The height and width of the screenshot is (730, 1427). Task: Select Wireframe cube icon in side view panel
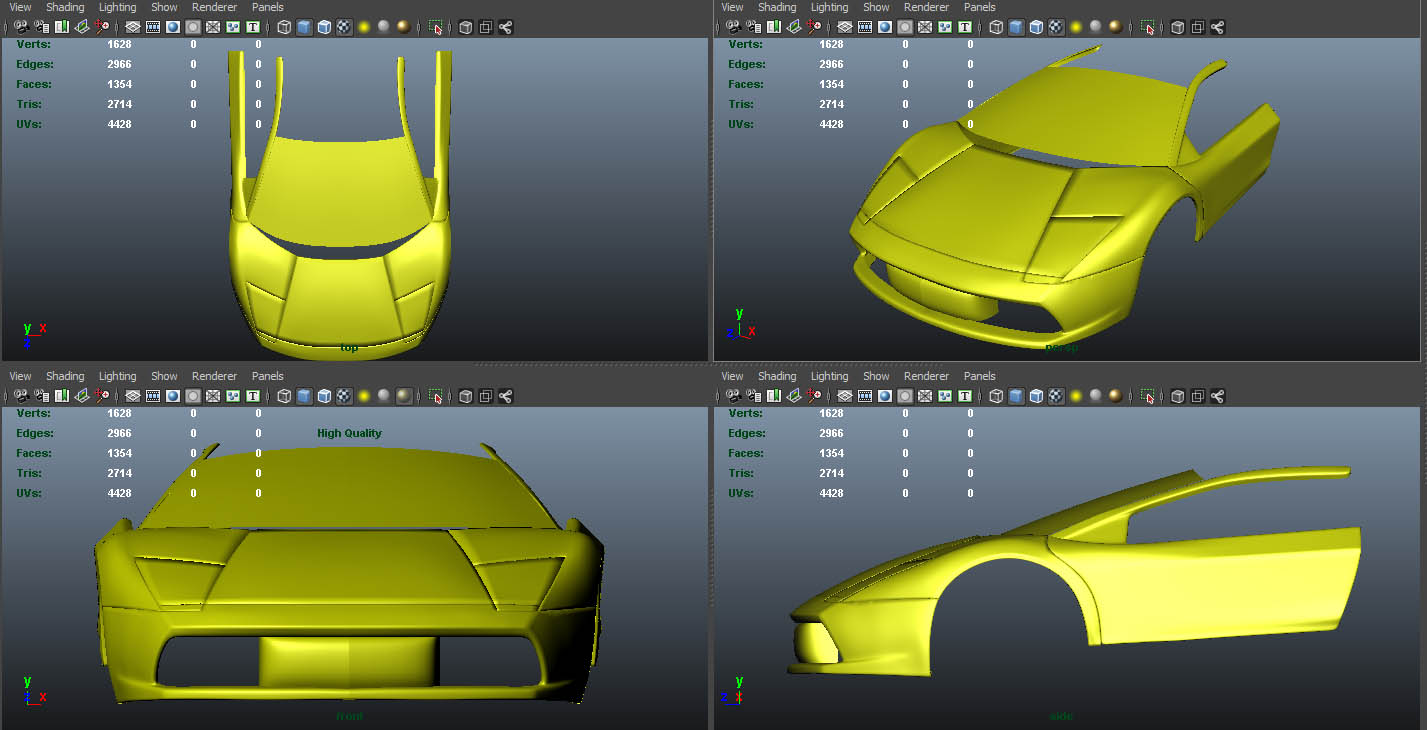[996, 396]
